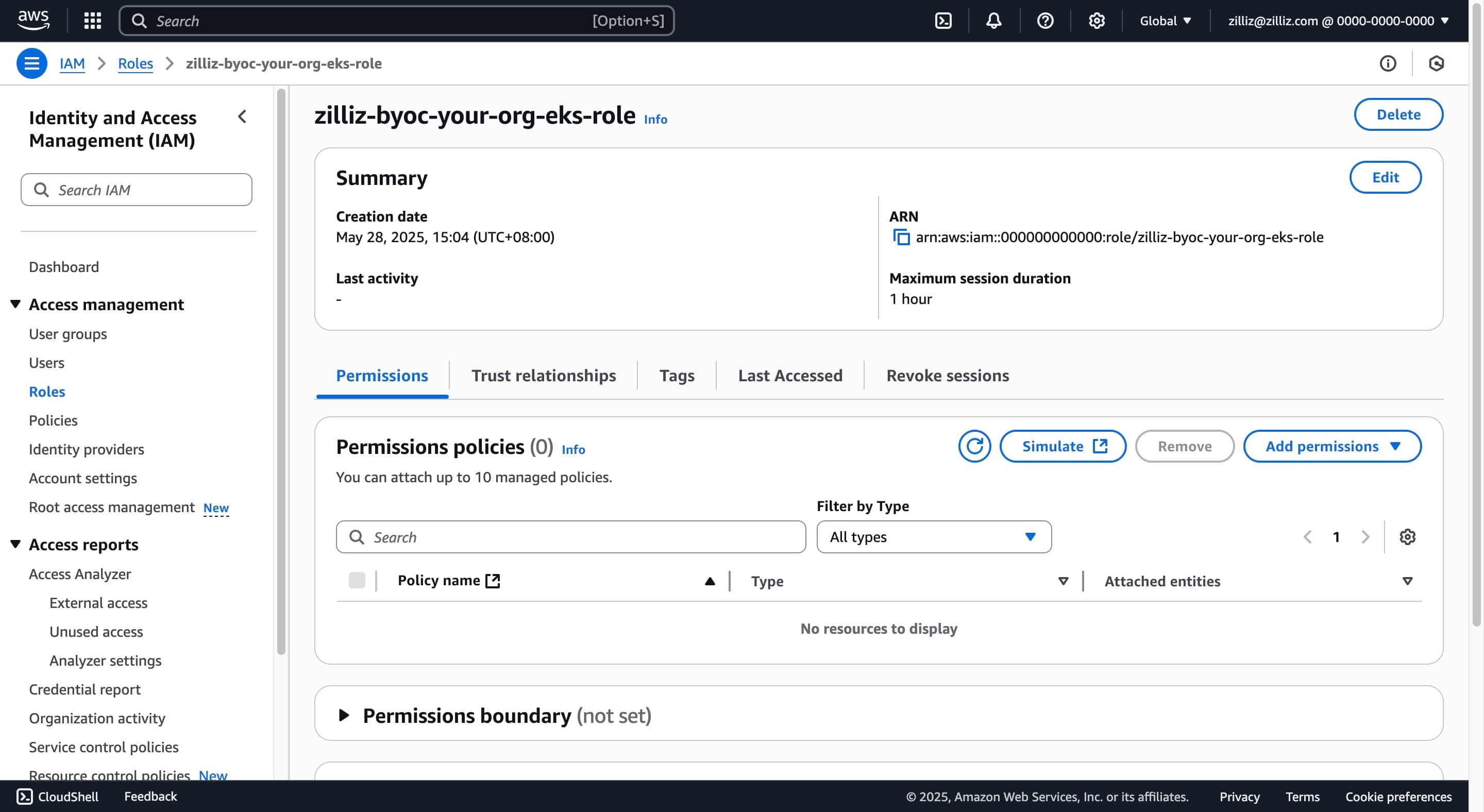
Task: Open settings gear in top navigation bar
Action: click(x=1097, y=21)
